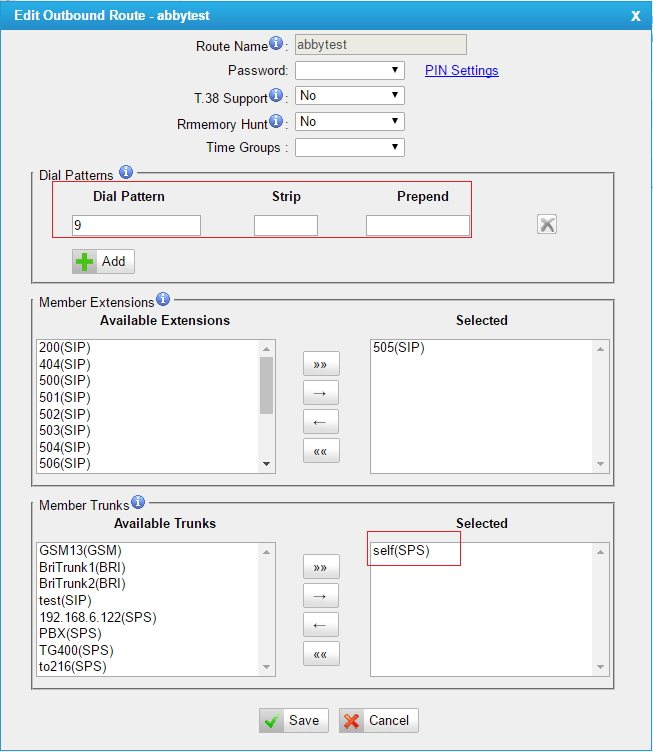Select extension 500(SIP)
The width and height of the screenshot is (653, 752).
point(65,381)
